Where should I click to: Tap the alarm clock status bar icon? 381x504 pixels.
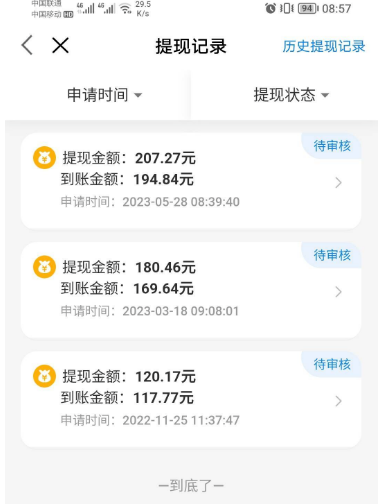pyautogui.click(x=270, y=8)
